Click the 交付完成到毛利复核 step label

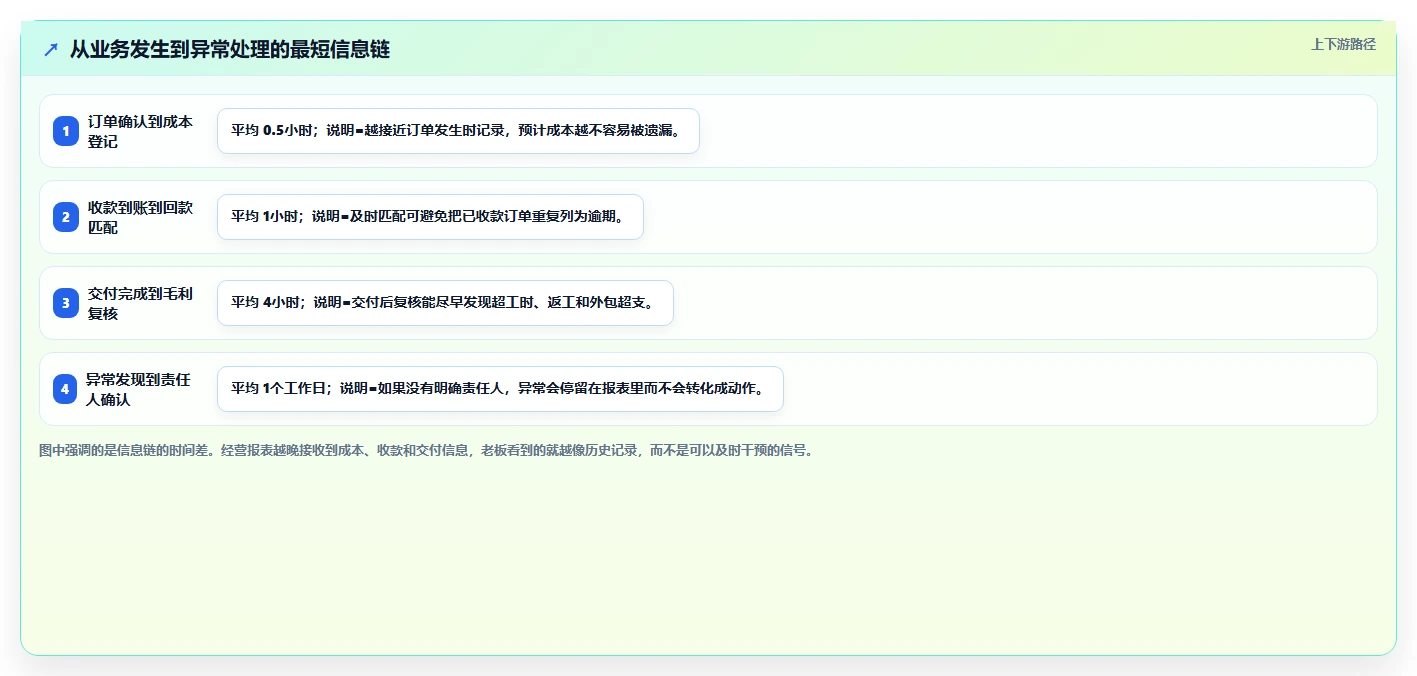point(140,303)
